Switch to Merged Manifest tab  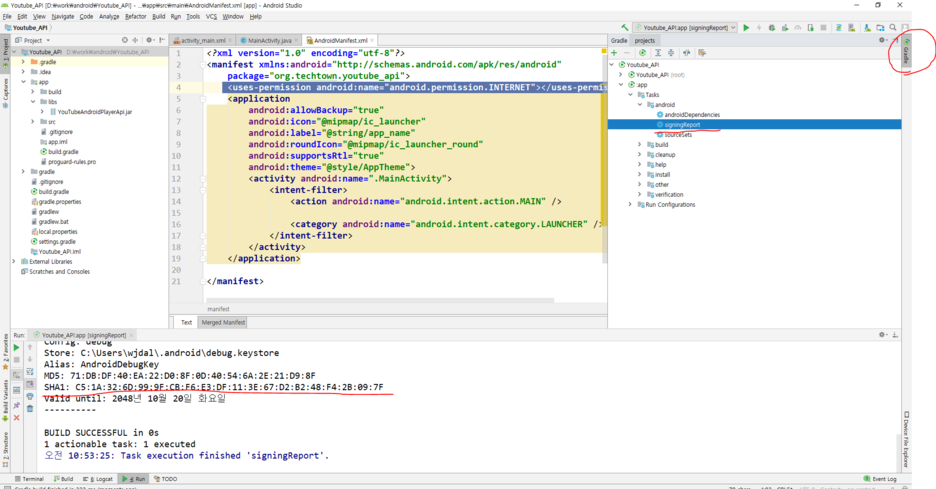[223, 322]
